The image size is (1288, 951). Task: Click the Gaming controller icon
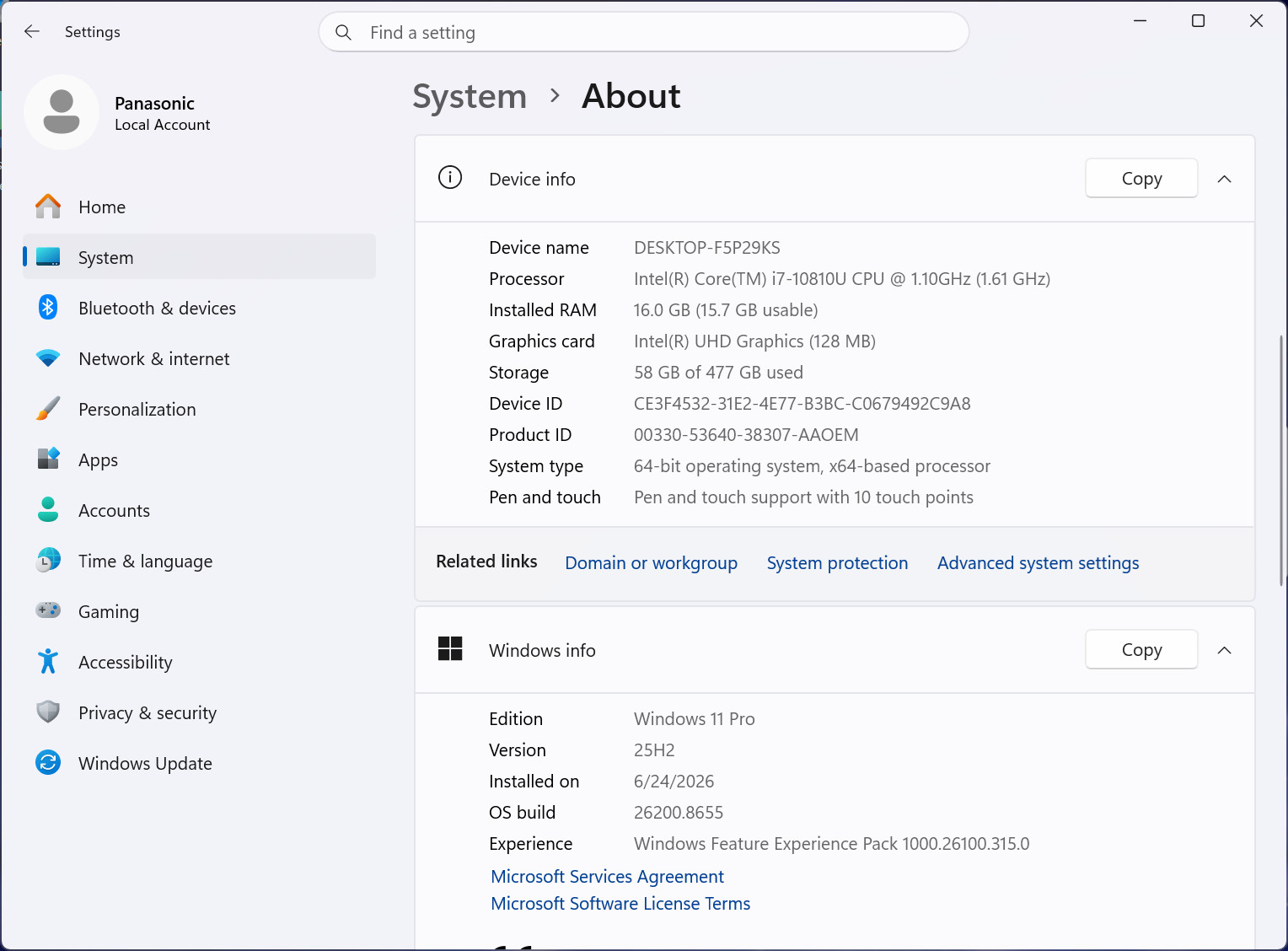[x=48, y=610]
